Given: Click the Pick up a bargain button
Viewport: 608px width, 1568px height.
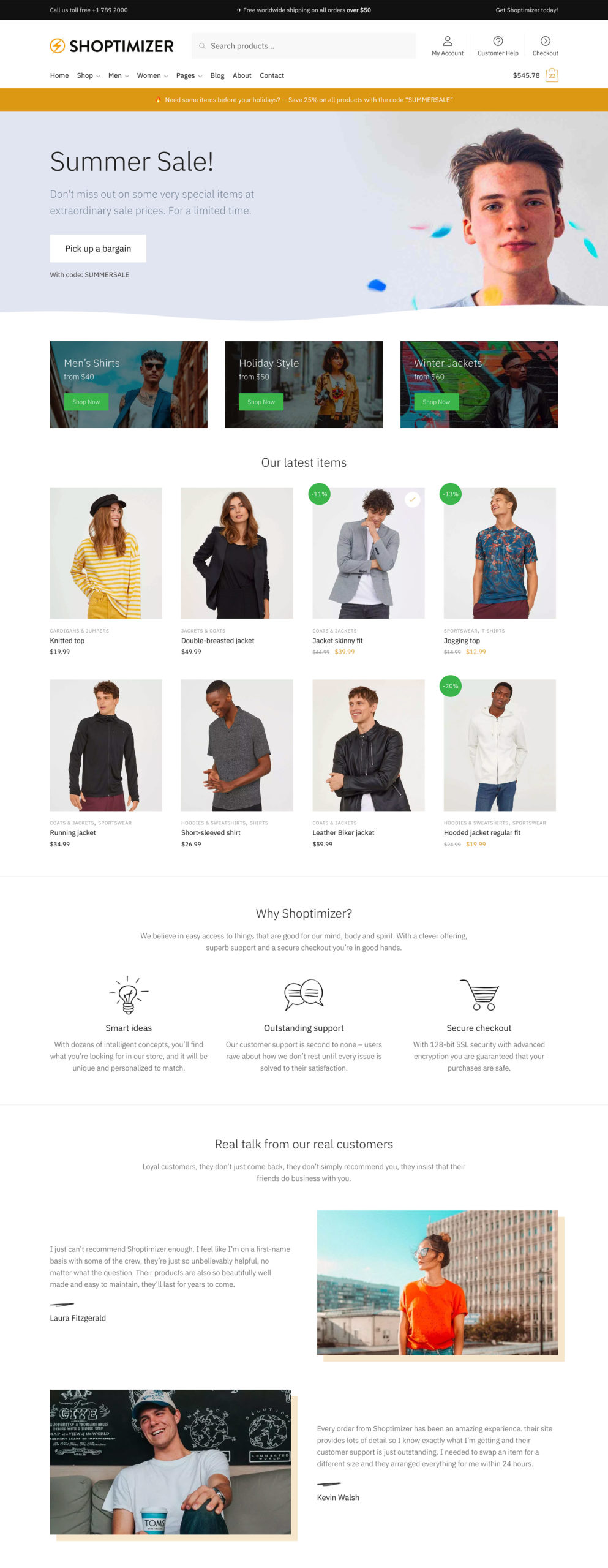Looking at the screenshot, I should coord(98,249).
